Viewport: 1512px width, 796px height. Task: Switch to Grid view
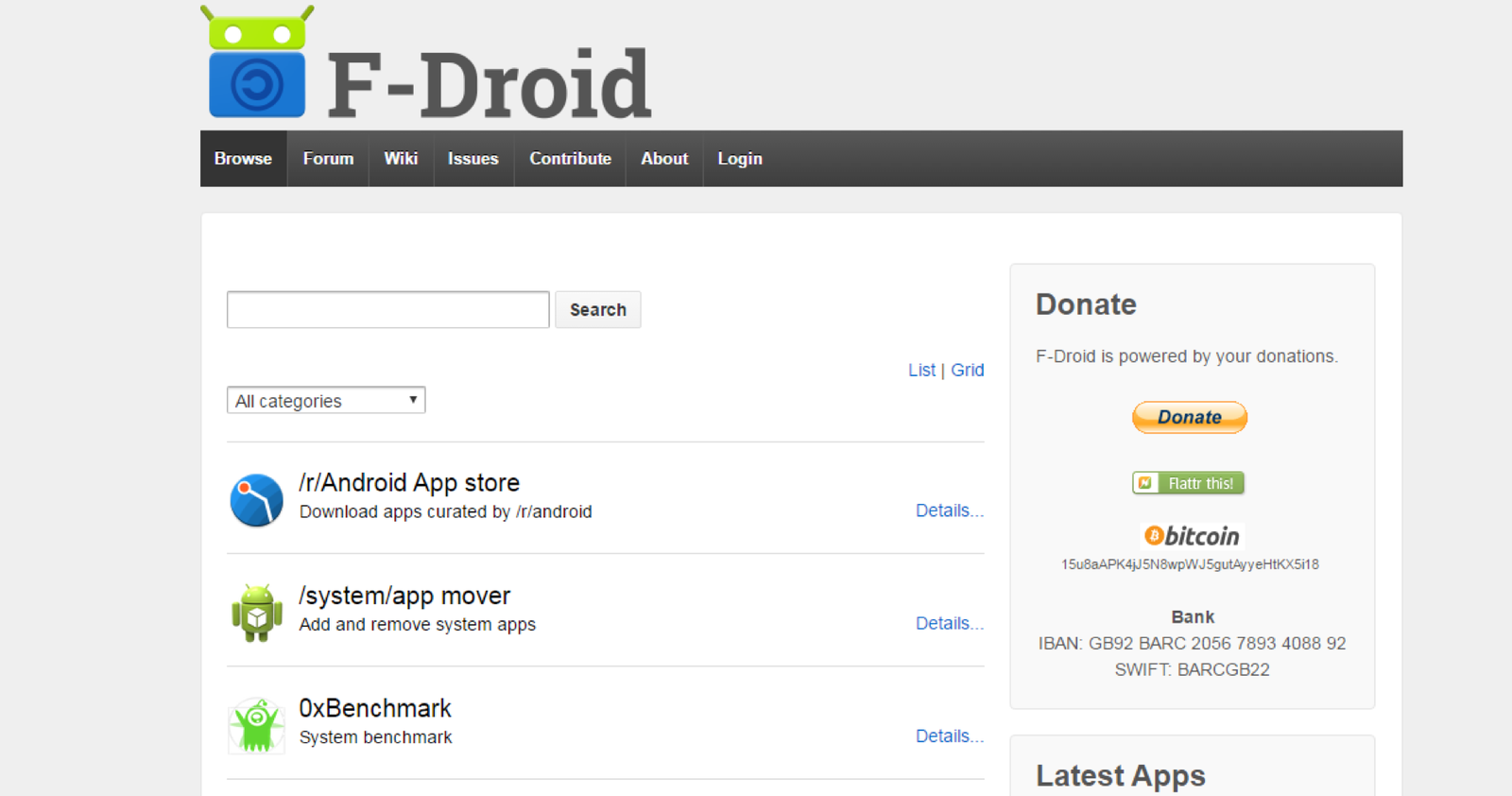(968, 371)
